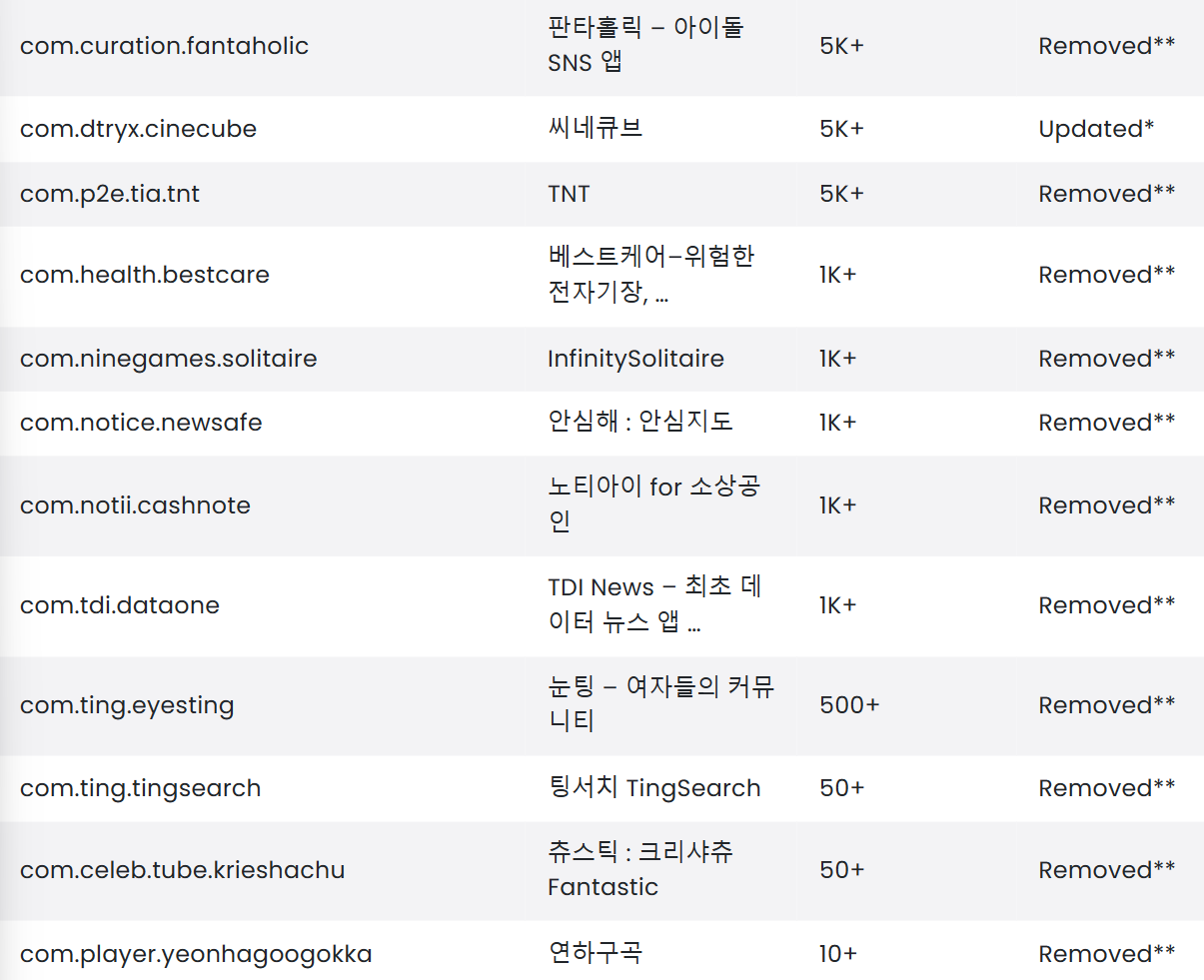Select the InfinitySolitaire app name
Image resolution: width=1204 pixels, height=980 pixels.
point(635,359)
